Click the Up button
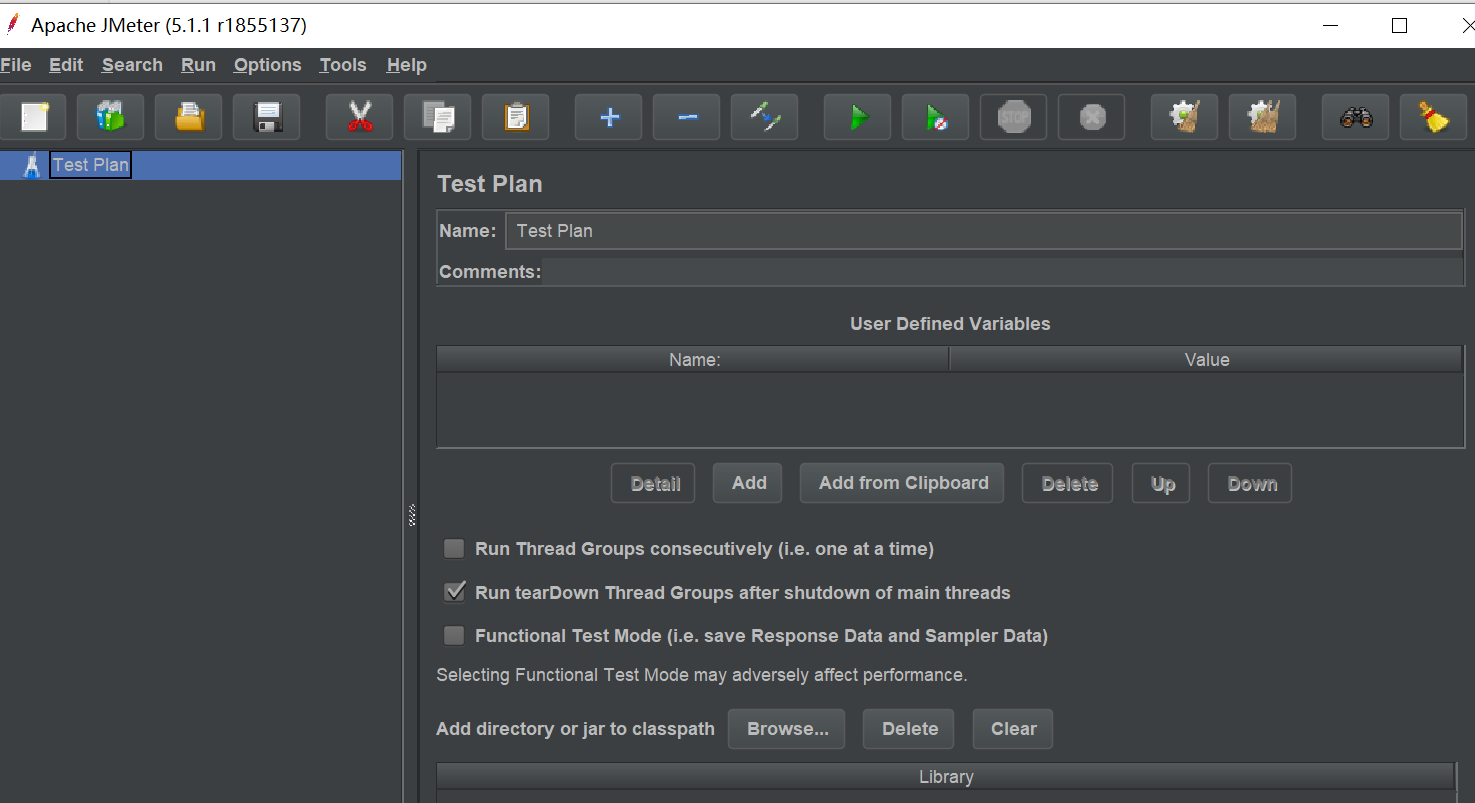 click(x=1161, y=483)
